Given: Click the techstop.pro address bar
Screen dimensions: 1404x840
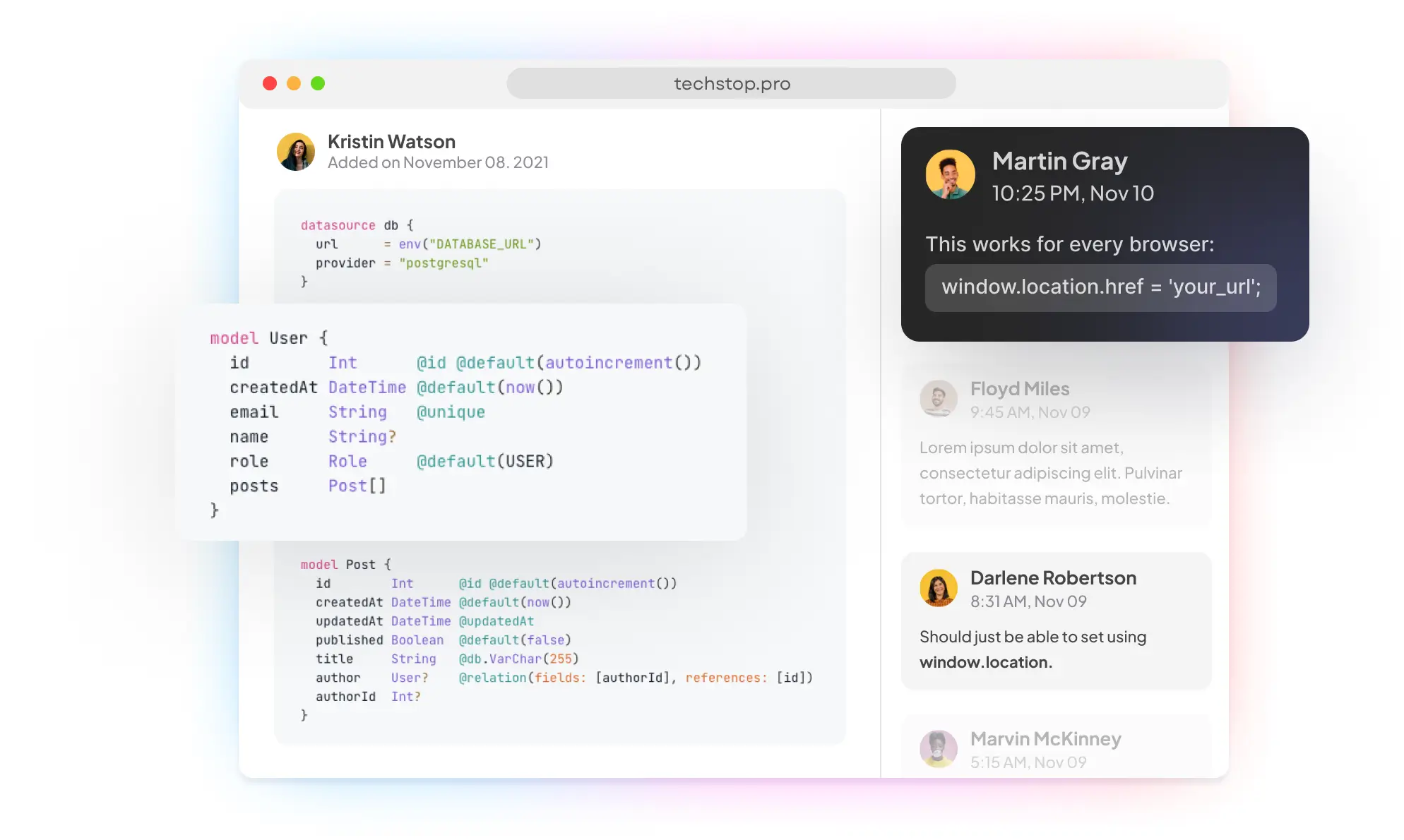Looking at the screenshot, I should 731,83.
